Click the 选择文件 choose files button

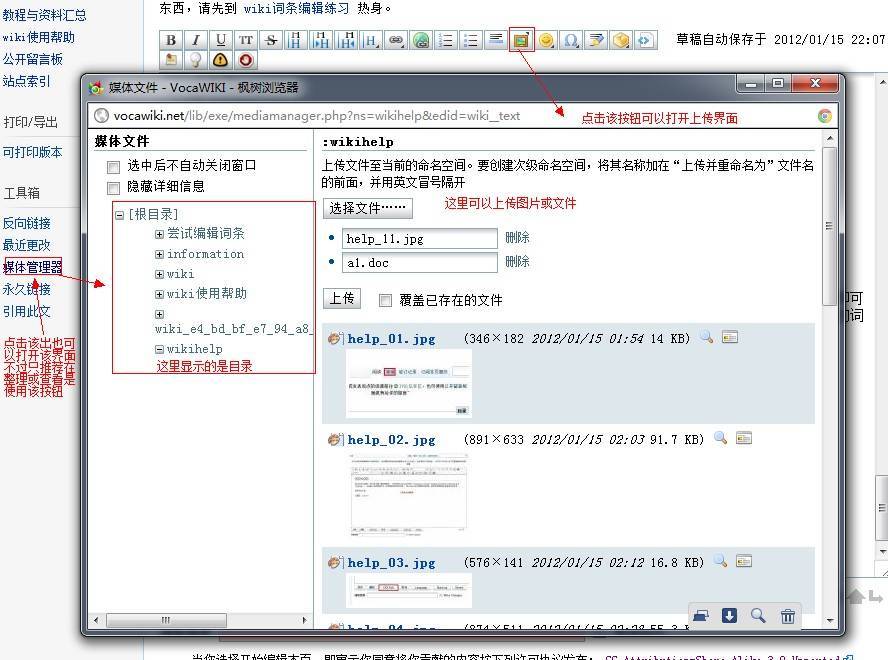point(368,208)
